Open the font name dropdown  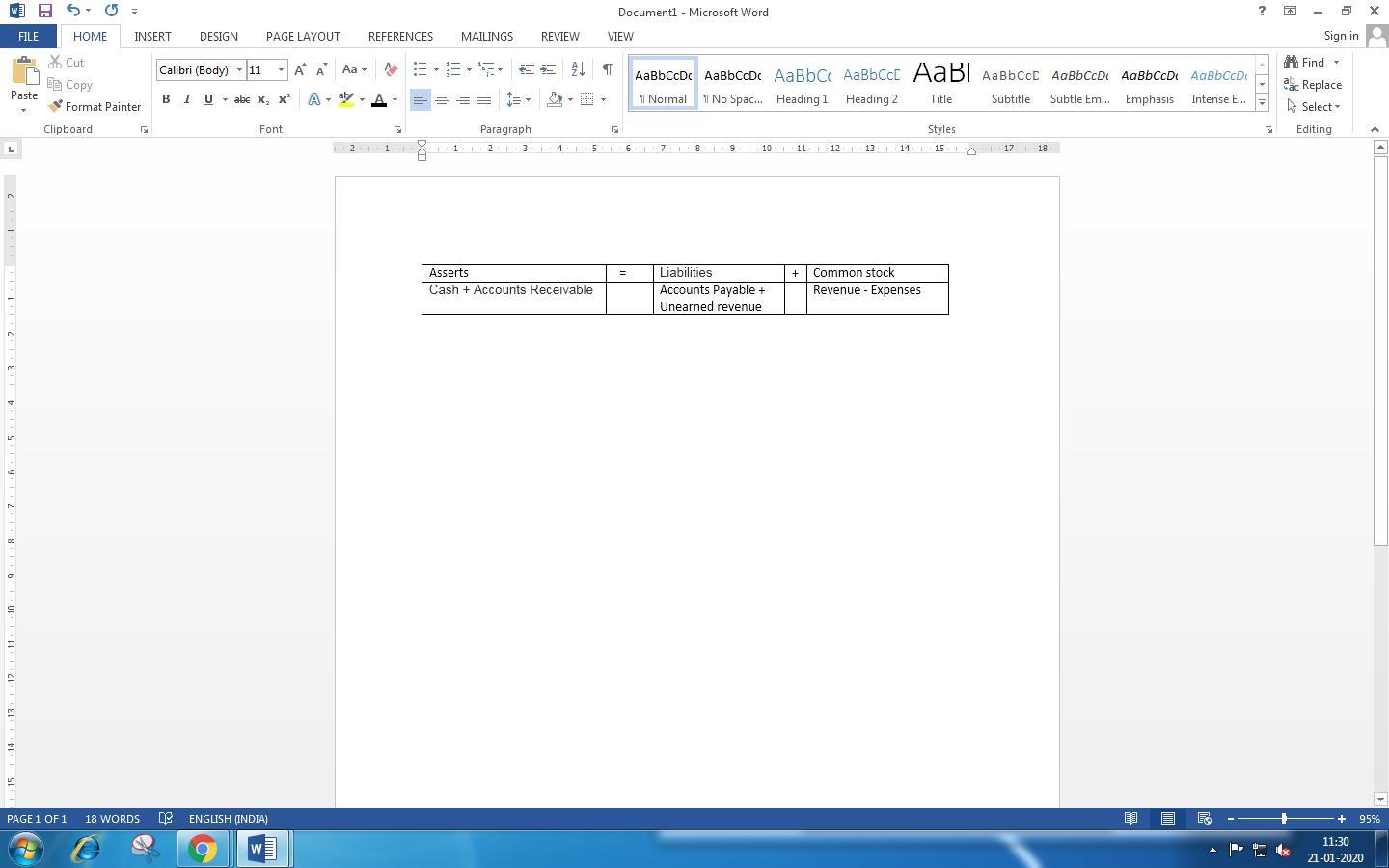tap(239, 69)
